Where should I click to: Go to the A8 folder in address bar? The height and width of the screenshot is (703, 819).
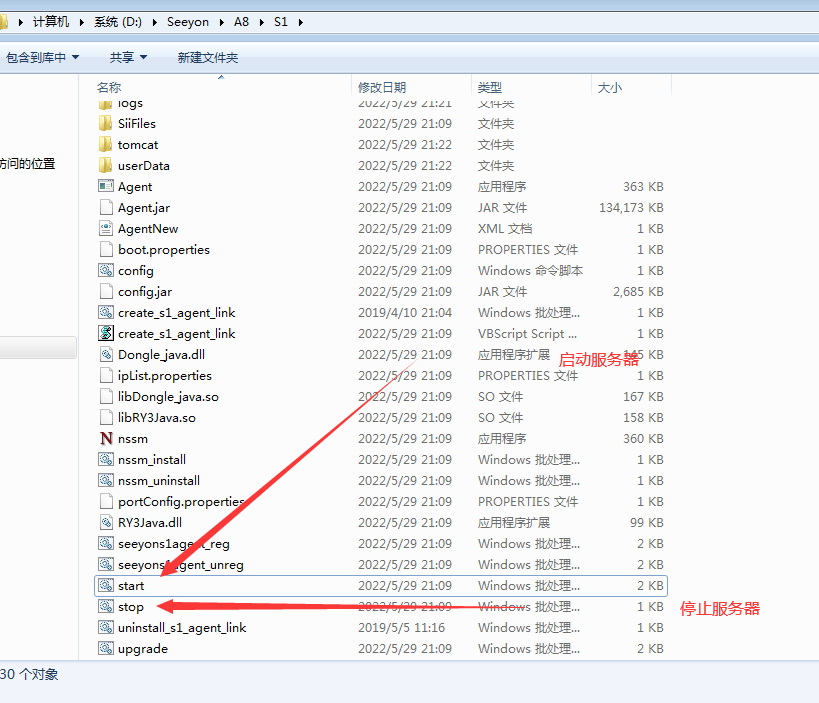241,22
